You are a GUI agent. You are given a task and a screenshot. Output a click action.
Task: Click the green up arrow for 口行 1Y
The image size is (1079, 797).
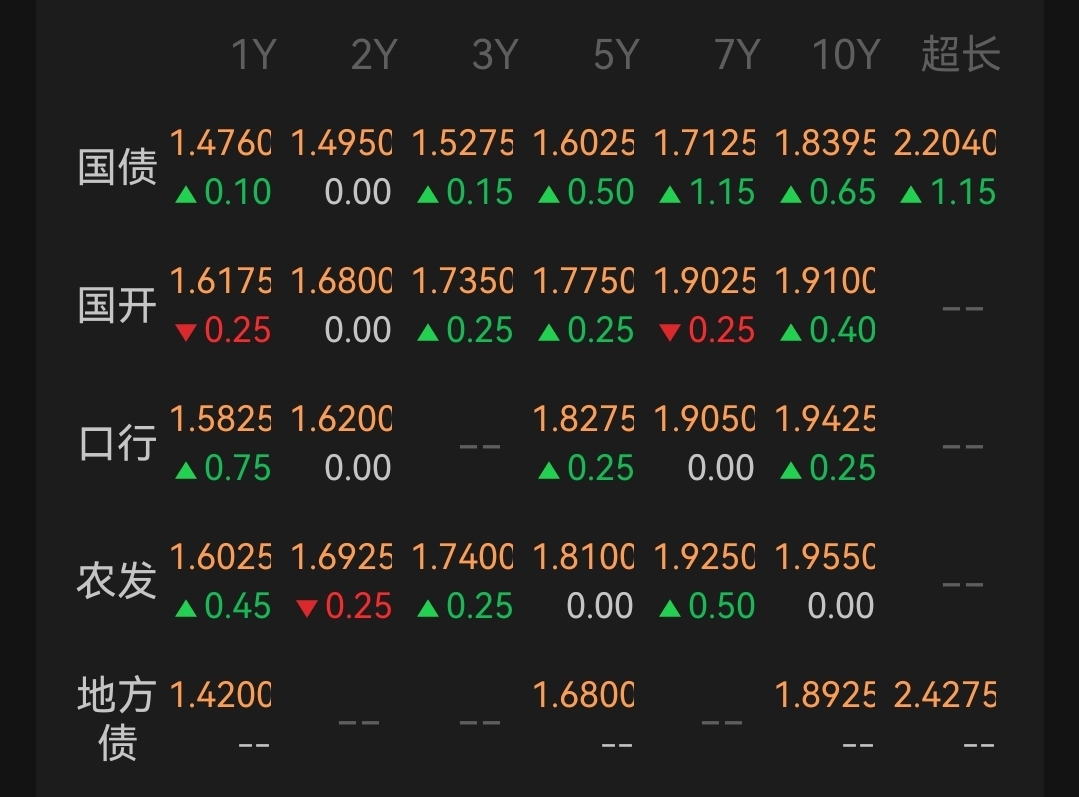[x=185, y=469]
